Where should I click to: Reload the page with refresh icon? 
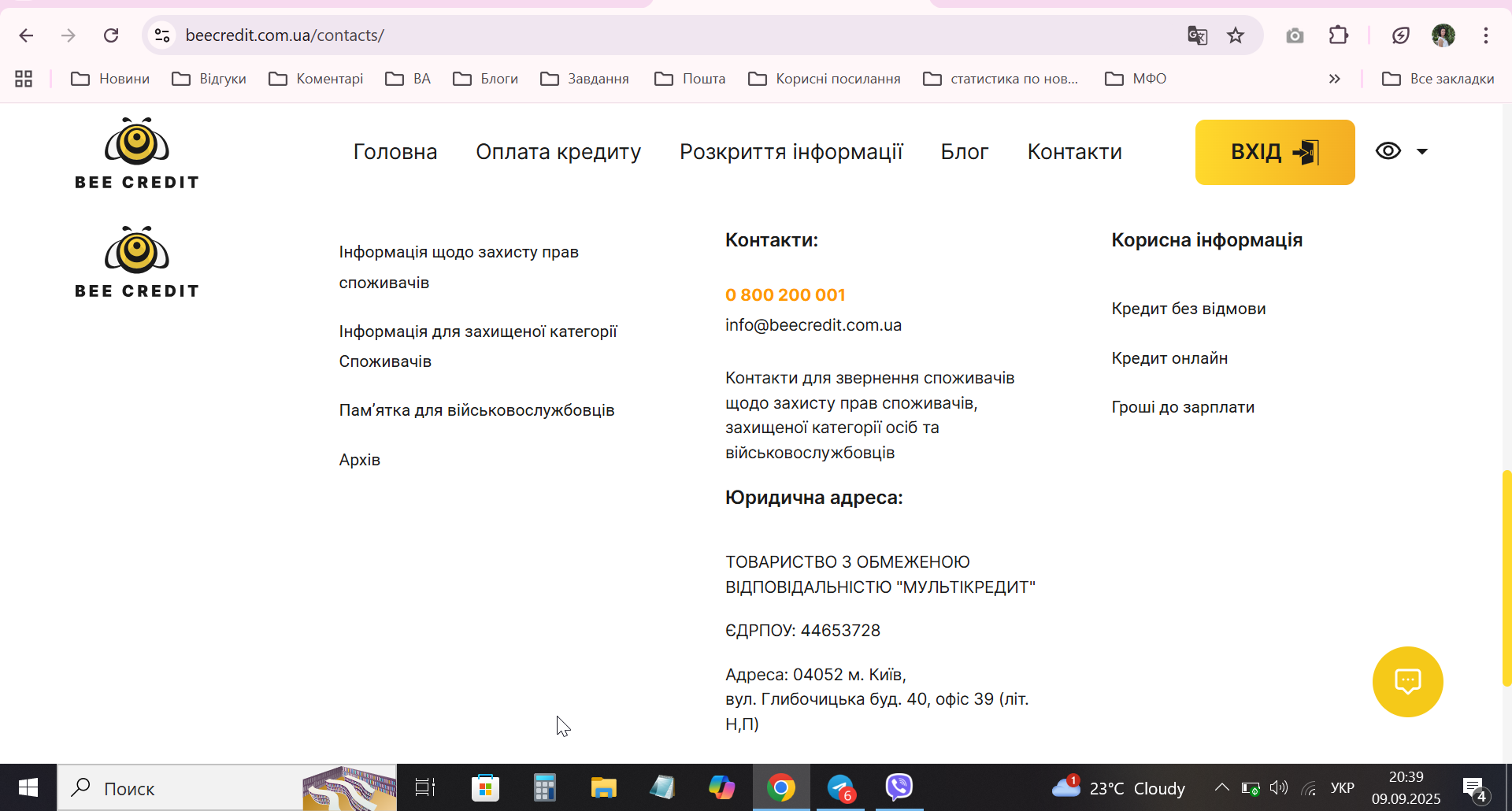coord(111,35)
